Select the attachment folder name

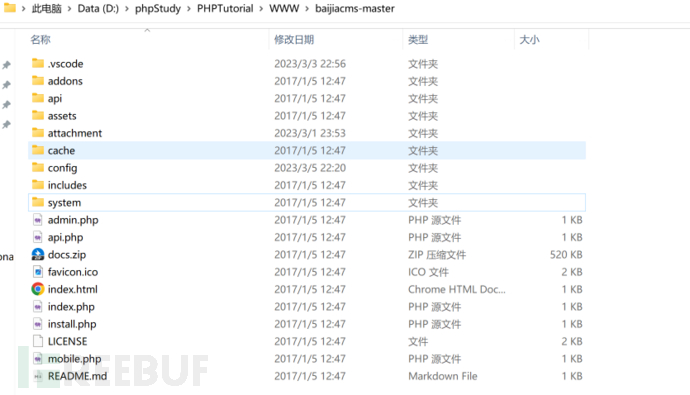tap(75, 133)
